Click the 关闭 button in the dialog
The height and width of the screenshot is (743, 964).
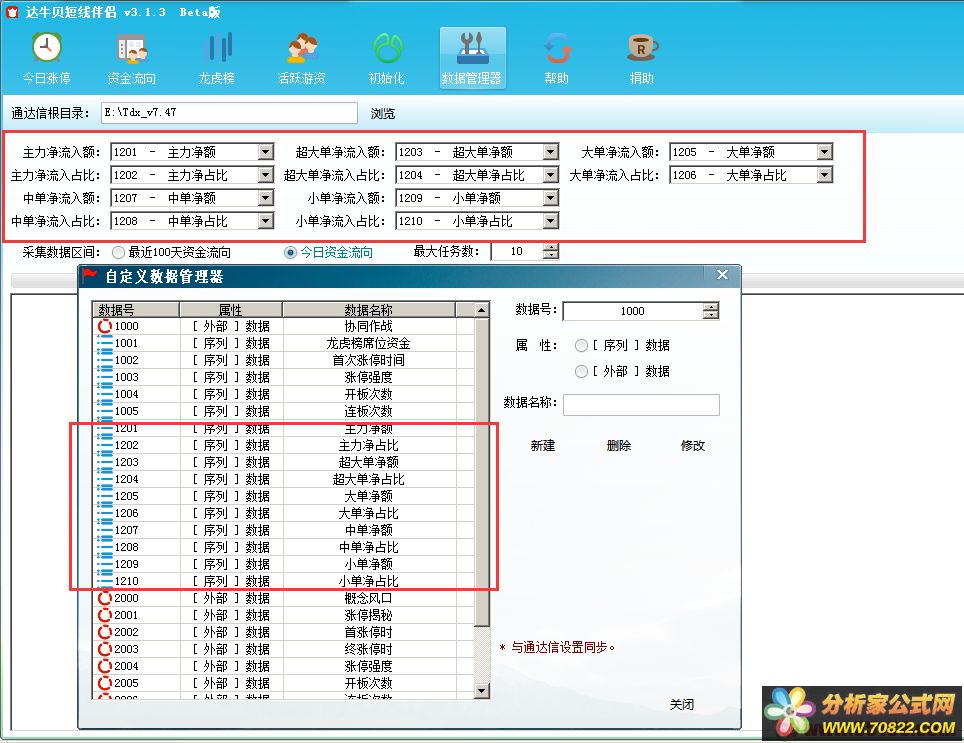point(682,704)
